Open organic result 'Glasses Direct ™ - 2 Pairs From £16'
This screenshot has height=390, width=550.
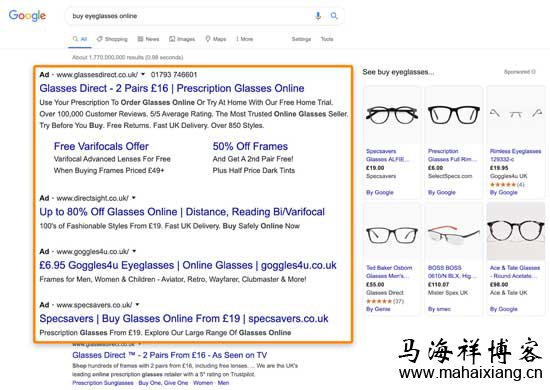169,355
